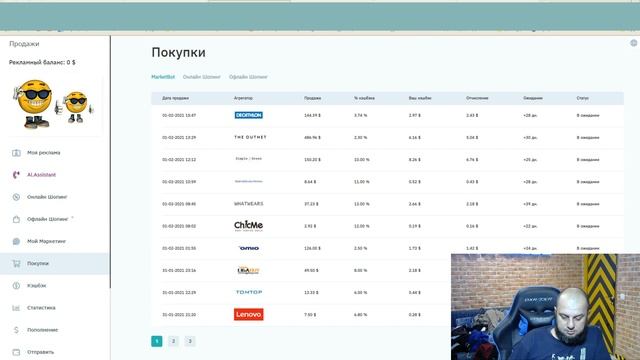Click the Агрегатор column header
640x360 pixels.
pos(243,98)
